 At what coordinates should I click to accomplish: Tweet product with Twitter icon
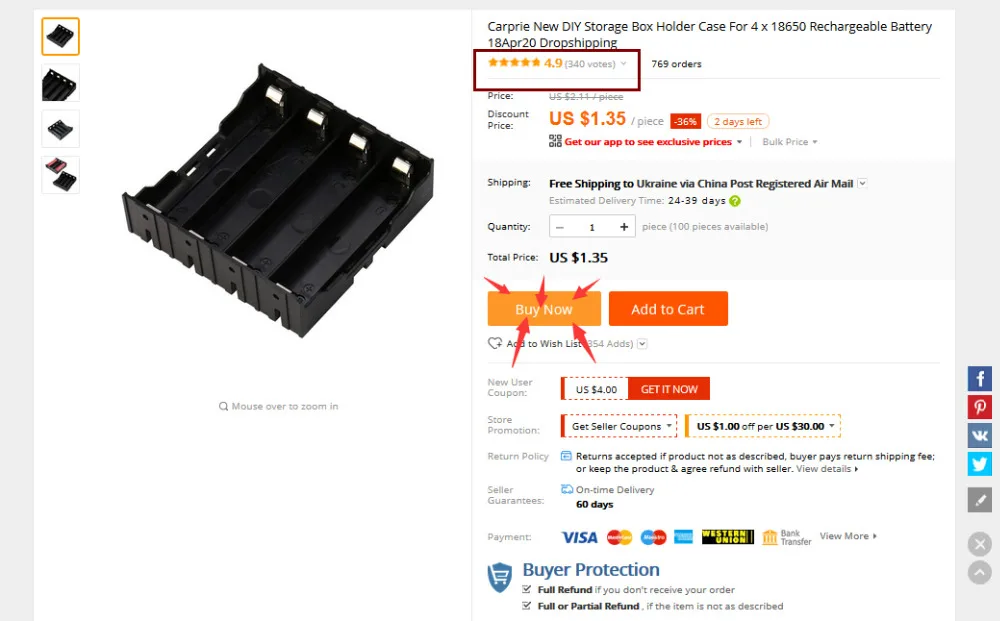tap(980, 464)
